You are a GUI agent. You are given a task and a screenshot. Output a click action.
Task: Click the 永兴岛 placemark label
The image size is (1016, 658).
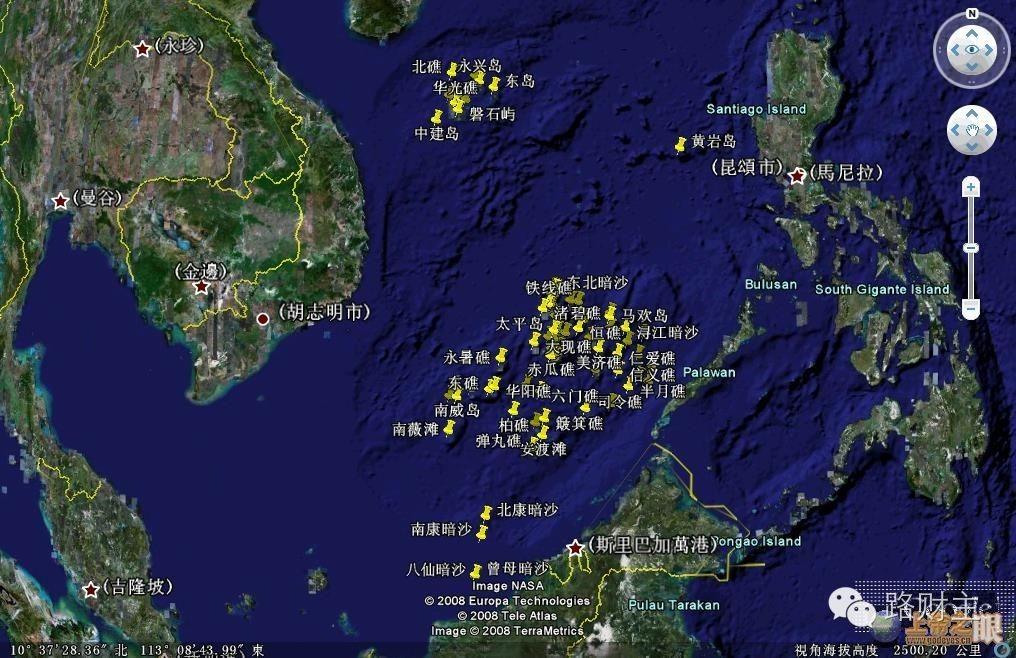click(480, 65)
